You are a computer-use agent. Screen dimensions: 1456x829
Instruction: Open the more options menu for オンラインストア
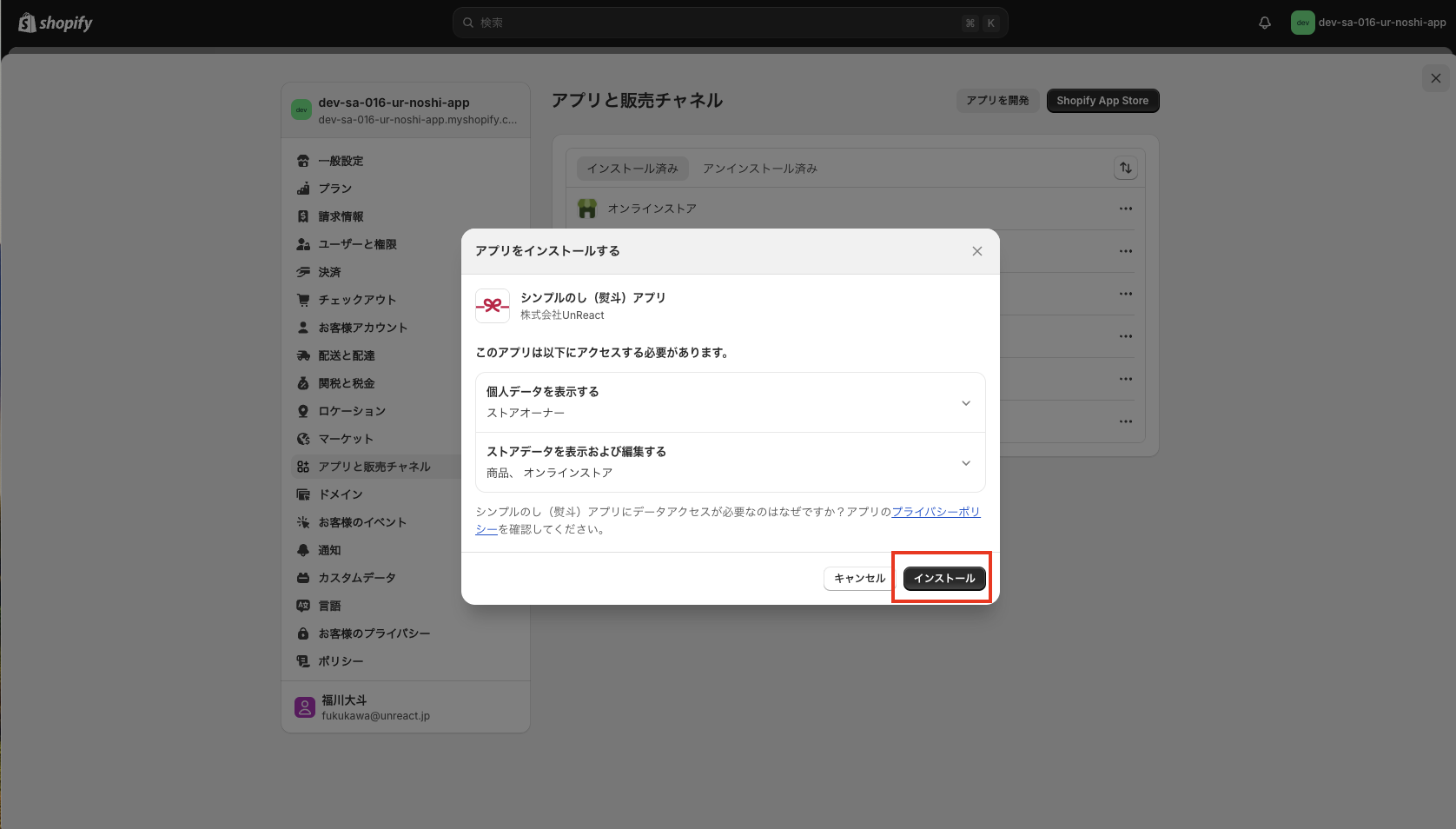1126,209
